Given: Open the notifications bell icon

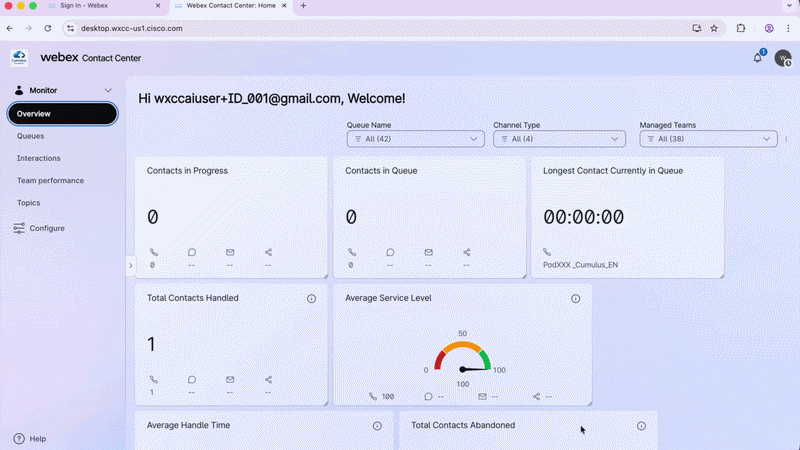Looking at the screenshot, I should click(758, 58).
